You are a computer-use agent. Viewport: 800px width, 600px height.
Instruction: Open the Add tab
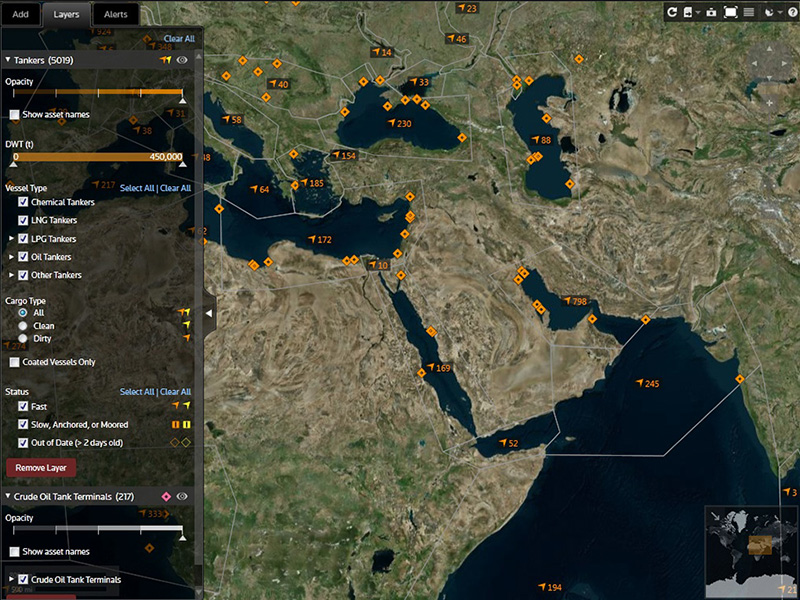click(21, 14)
